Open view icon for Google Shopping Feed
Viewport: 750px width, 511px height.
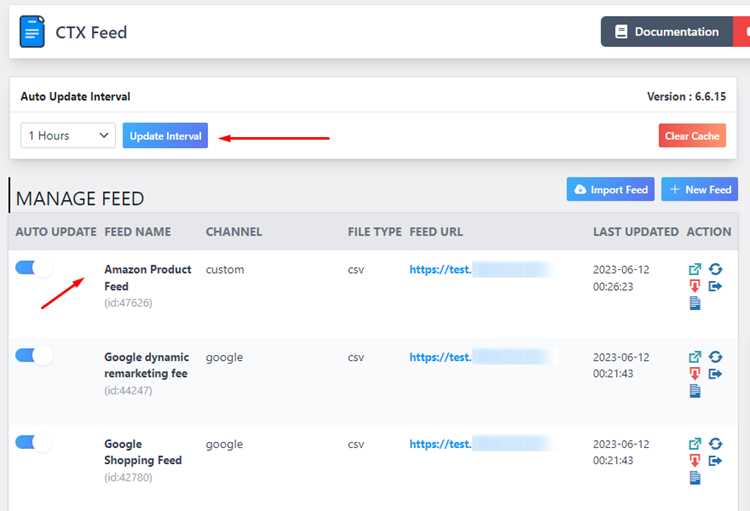coord(695,444)
